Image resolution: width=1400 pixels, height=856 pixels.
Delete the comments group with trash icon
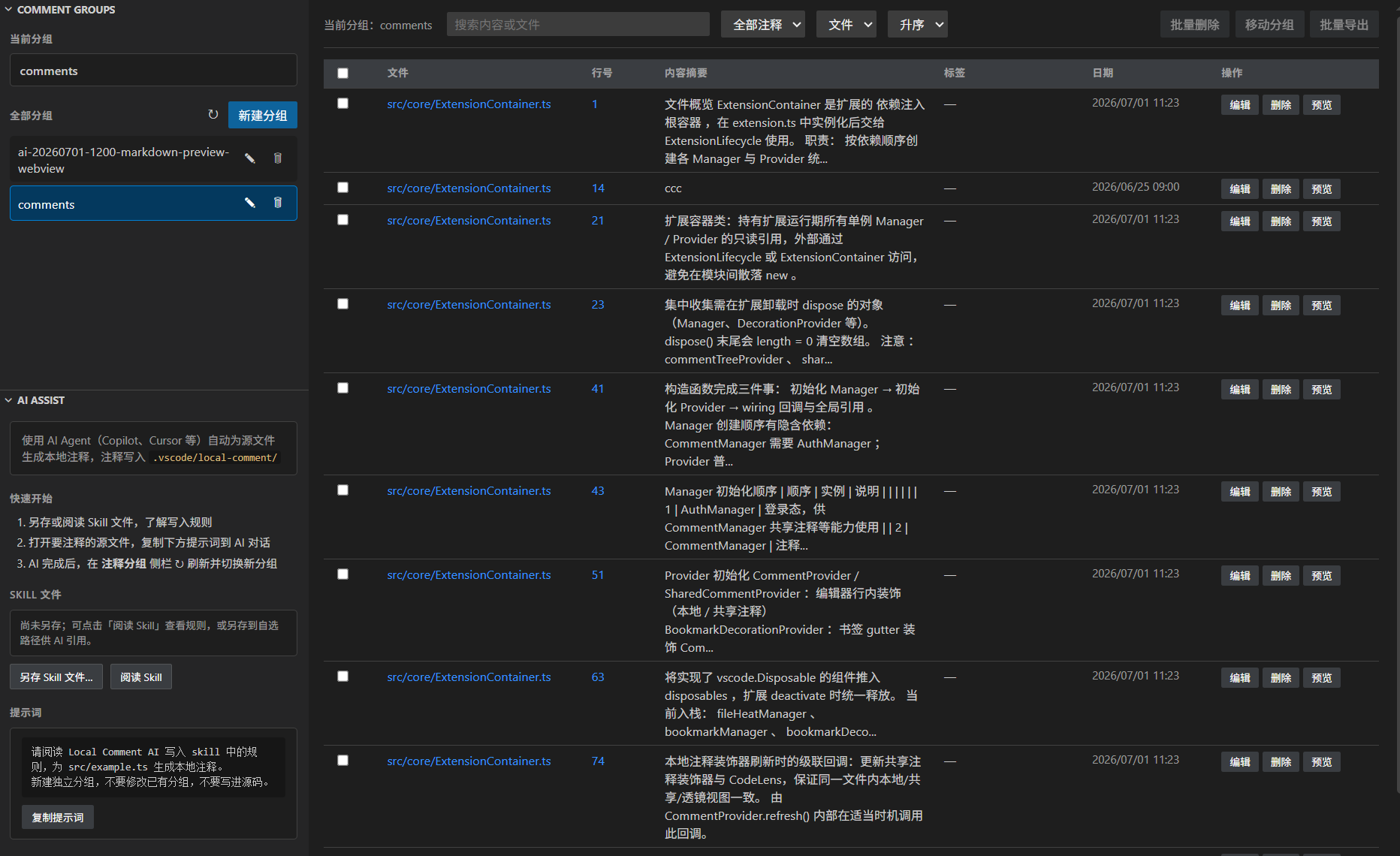pyautogui.click(x=278, y=203)
